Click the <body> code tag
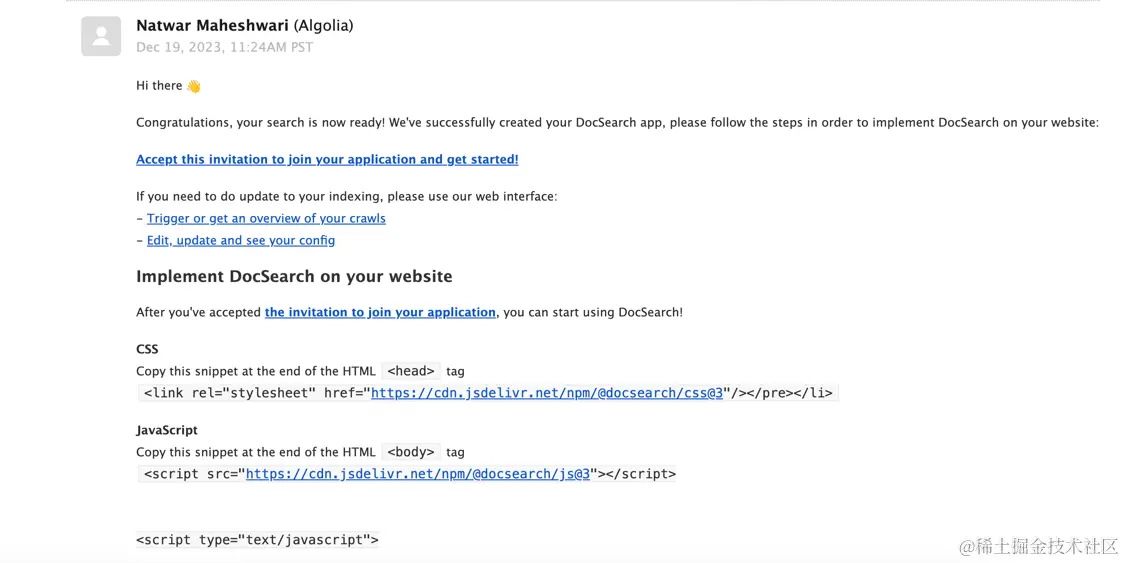 [411, 452]
